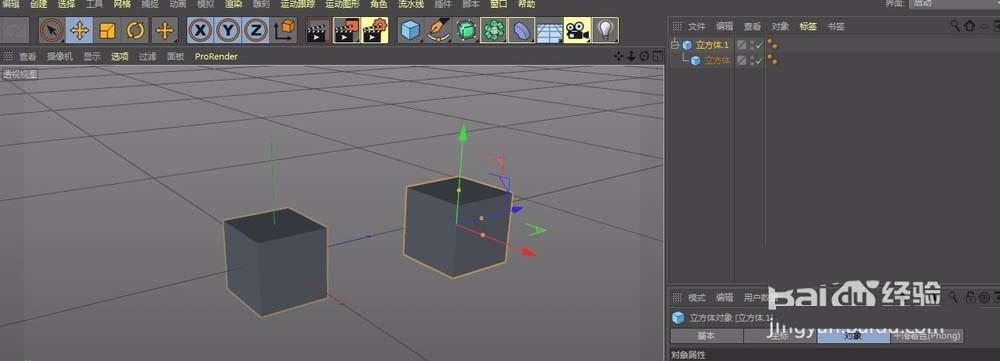Activate the Rotate tool
1000x361 pixels.
click(135, 31)
